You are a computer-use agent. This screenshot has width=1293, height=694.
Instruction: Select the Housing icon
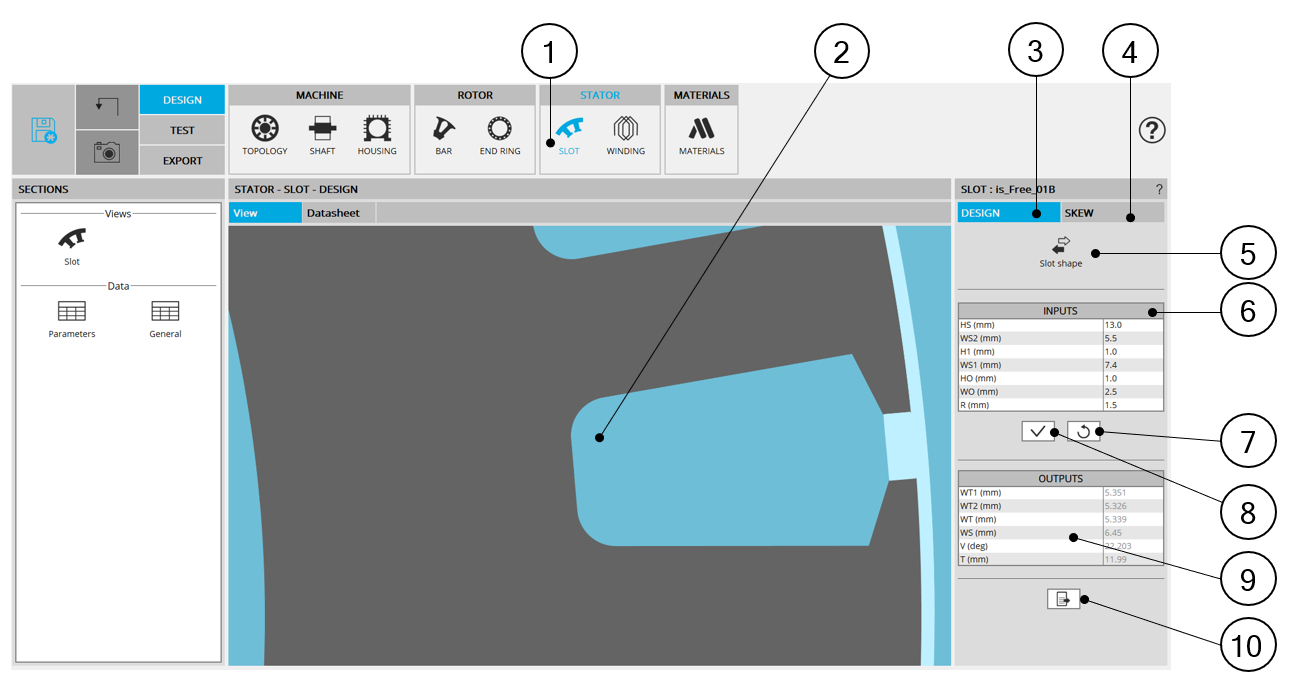pyautogui.click(x=377, y=134)
